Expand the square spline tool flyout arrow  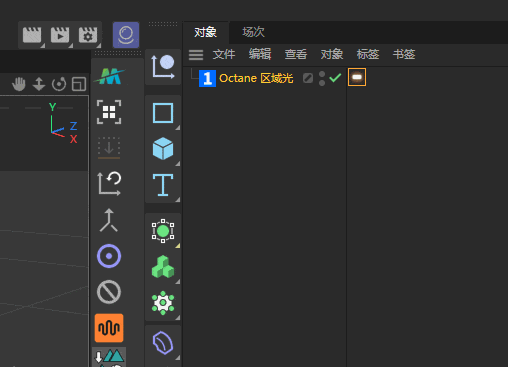coord(178,128)
